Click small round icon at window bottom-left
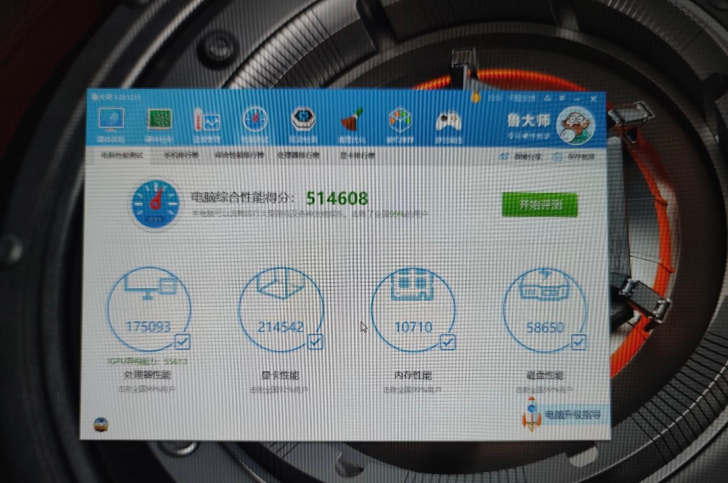 [101, 424]
